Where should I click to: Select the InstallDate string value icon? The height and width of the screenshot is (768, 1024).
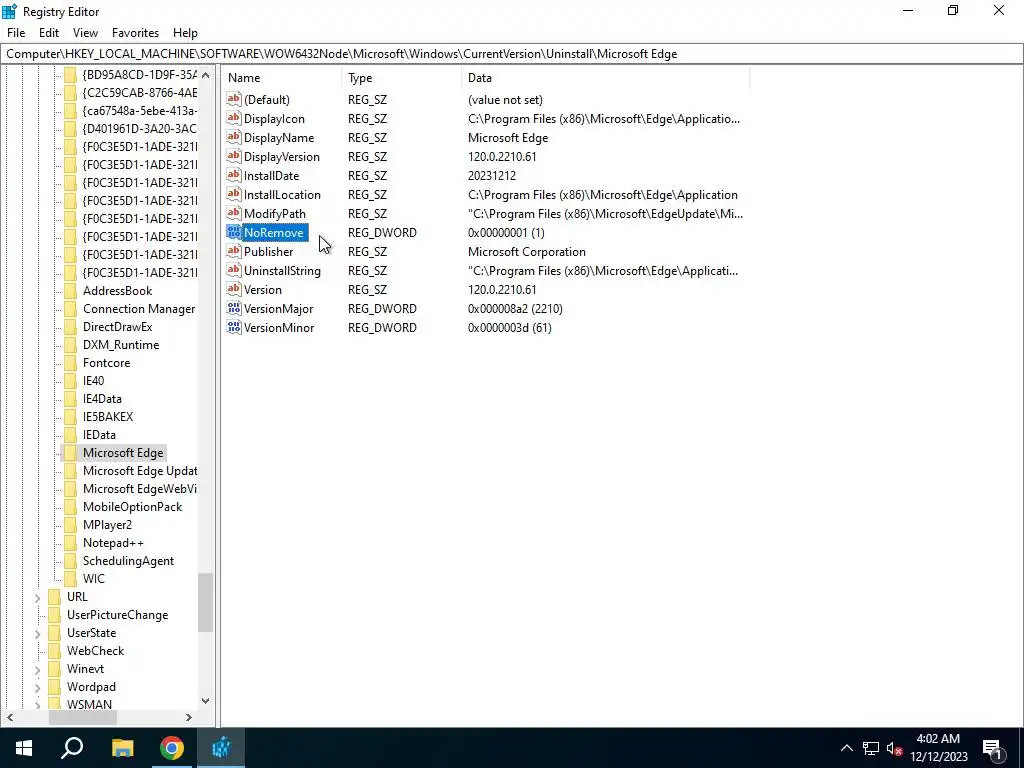pos(234,175)
